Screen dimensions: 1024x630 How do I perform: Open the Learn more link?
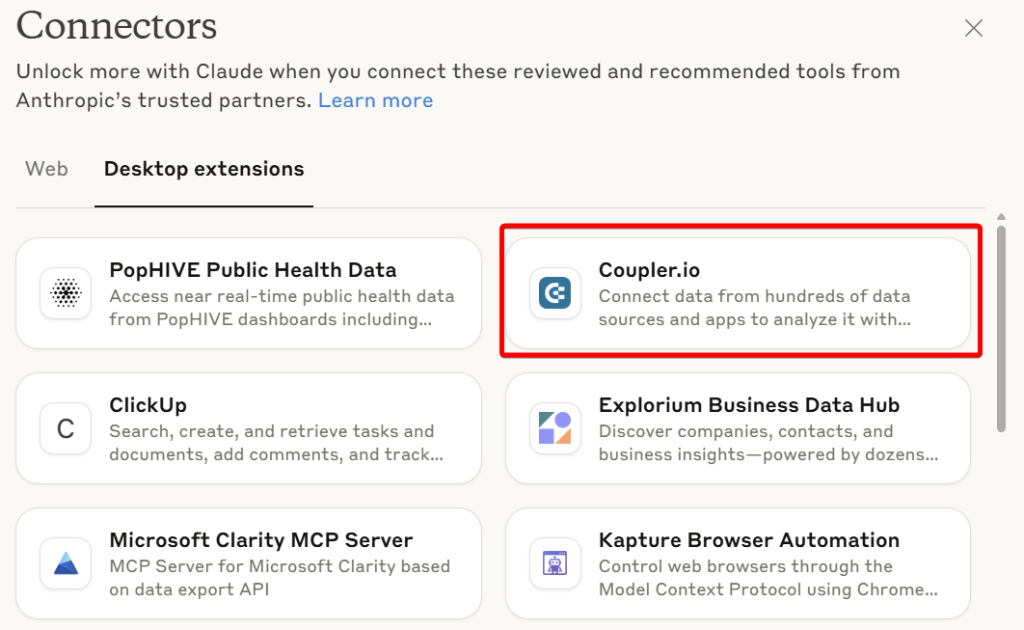click(x=376, y=101)
